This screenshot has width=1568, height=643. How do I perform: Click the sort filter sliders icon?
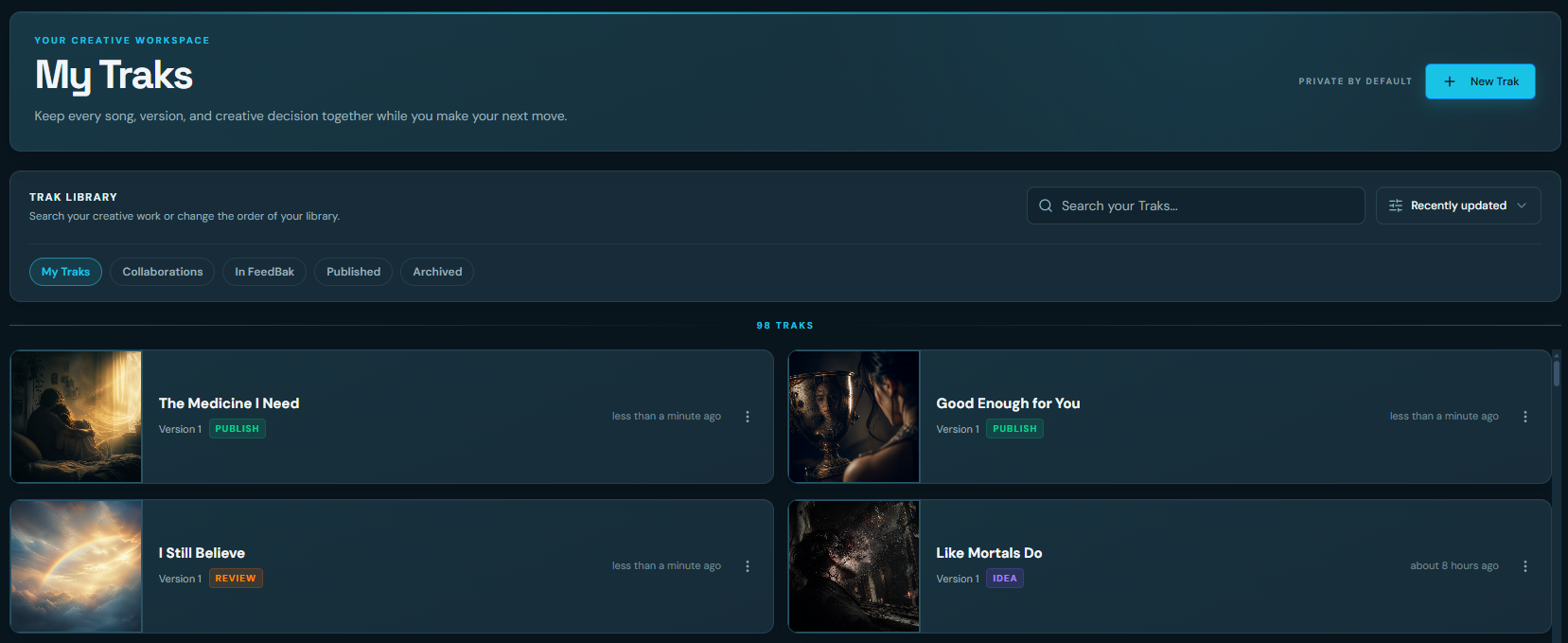(x=1396, y=205)
